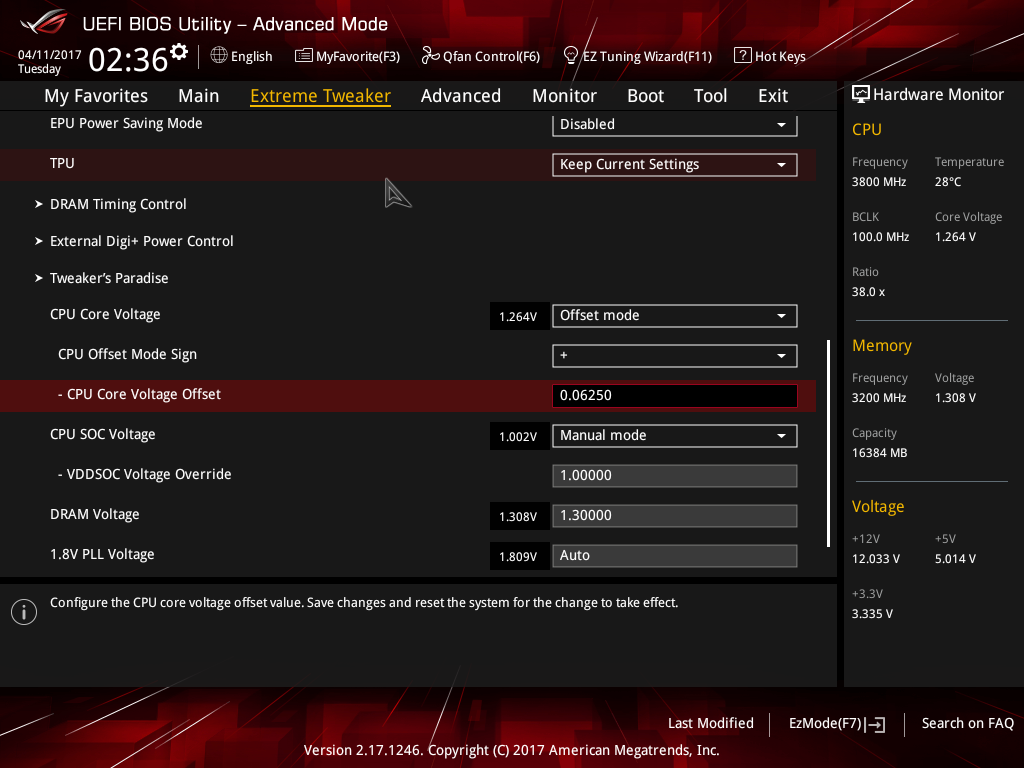Click the 1.264V CPU core voltage readout
The image size is (1024, 768).
(519, 316)
